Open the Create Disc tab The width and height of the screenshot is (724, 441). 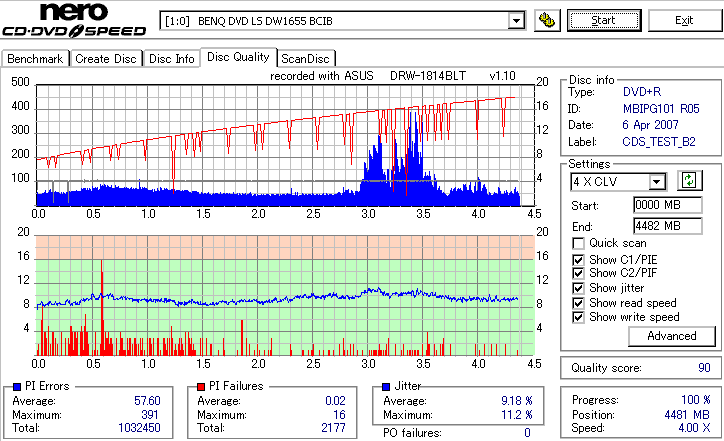tap(106, 59)
